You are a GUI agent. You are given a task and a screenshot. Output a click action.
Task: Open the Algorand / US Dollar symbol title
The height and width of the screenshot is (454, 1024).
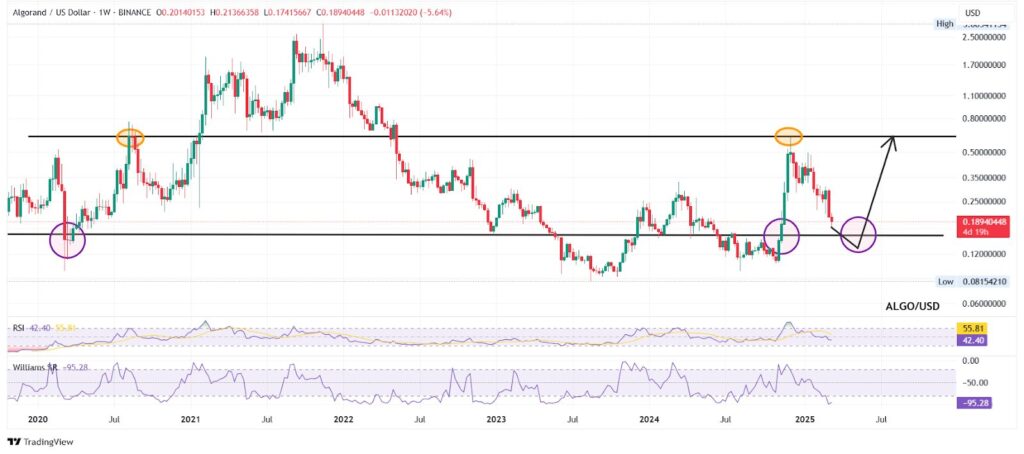(x=62, y=11)
